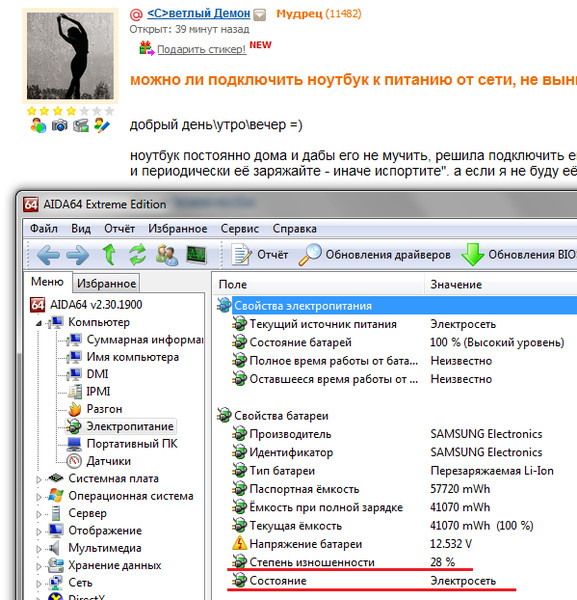Click the Back arrow in AIDA64 toolbar
Image resolution: width=577 pixels, height=600 pixels.
[48, 255]
